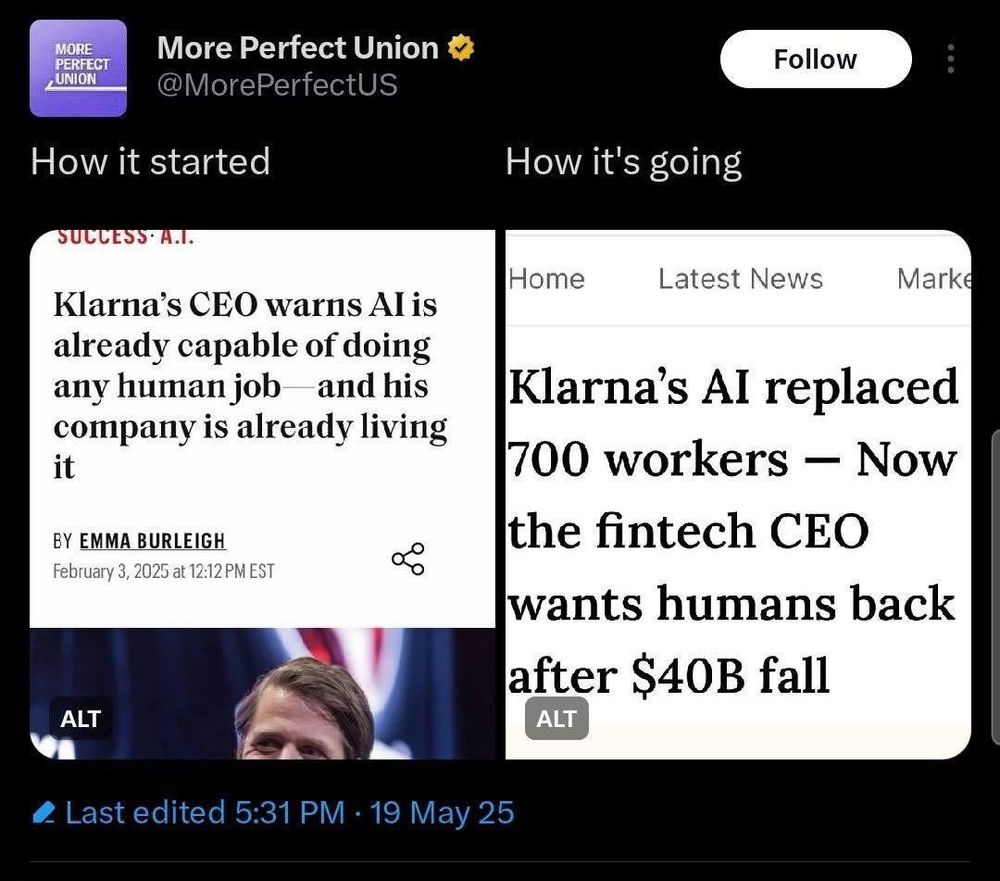
Task: Click the SUCCESS · A.I. category label
Action: pos(126,238)
